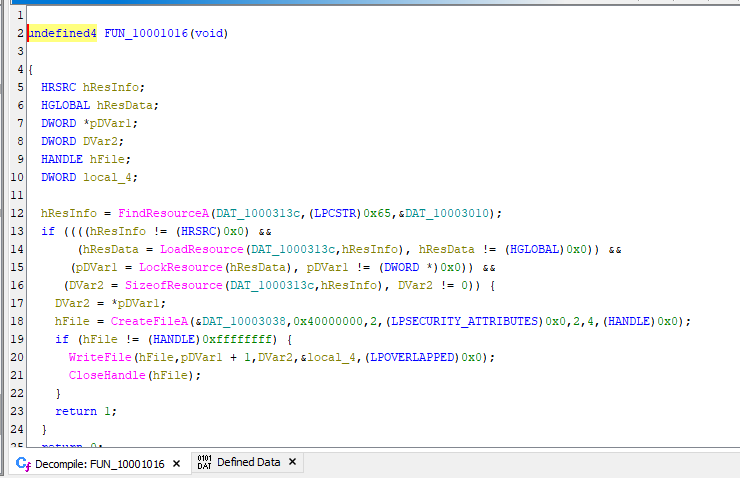Click the hResInfo declaration on line 5

tap(113, 87)
